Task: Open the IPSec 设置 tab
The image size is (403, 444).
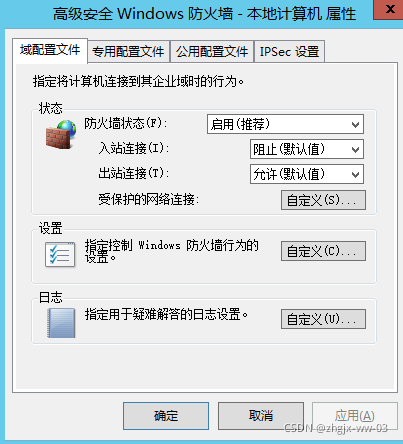Action: [289, 52]
